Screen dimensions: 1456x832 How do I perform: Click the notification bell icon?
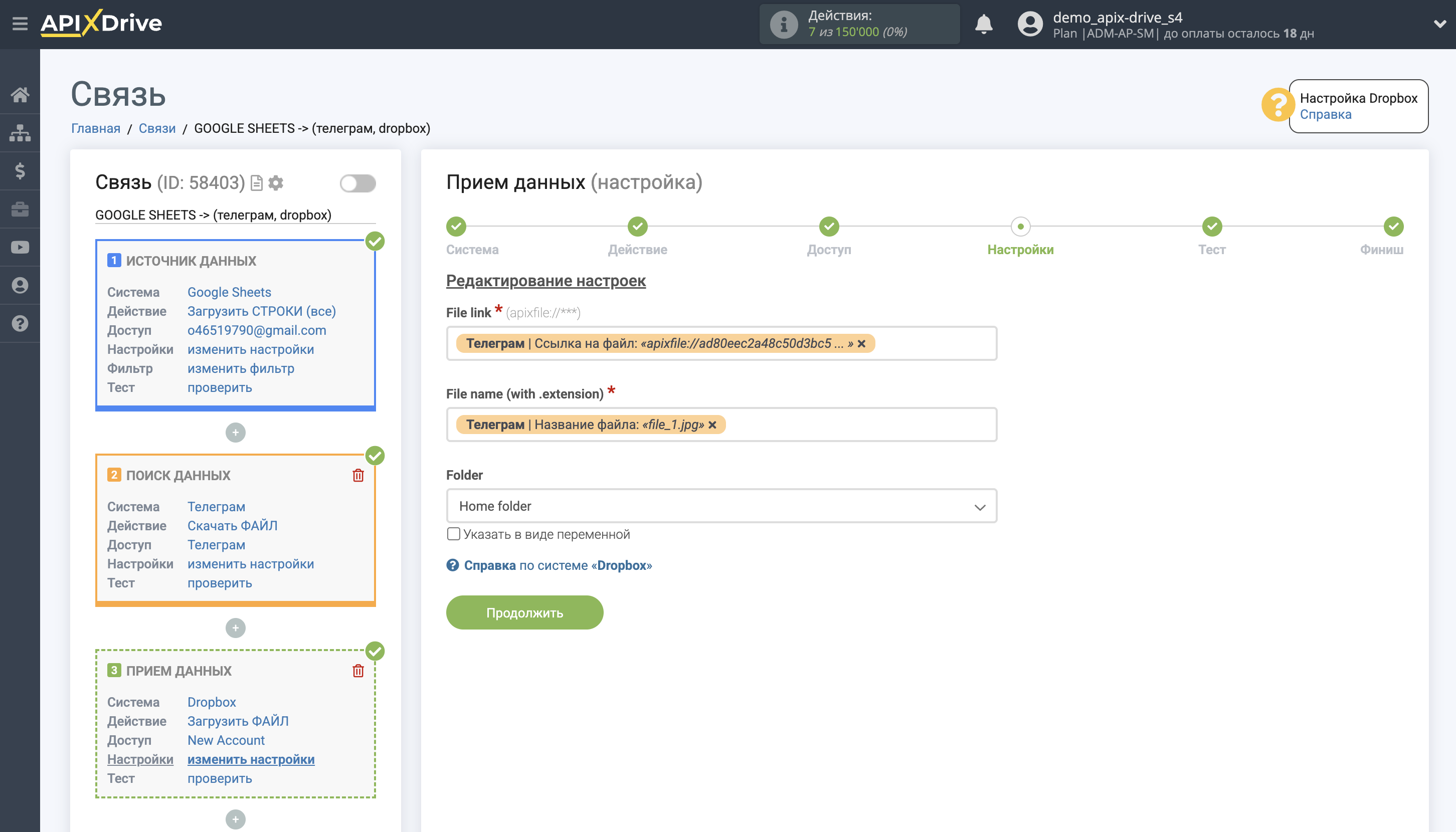(983, 24)
